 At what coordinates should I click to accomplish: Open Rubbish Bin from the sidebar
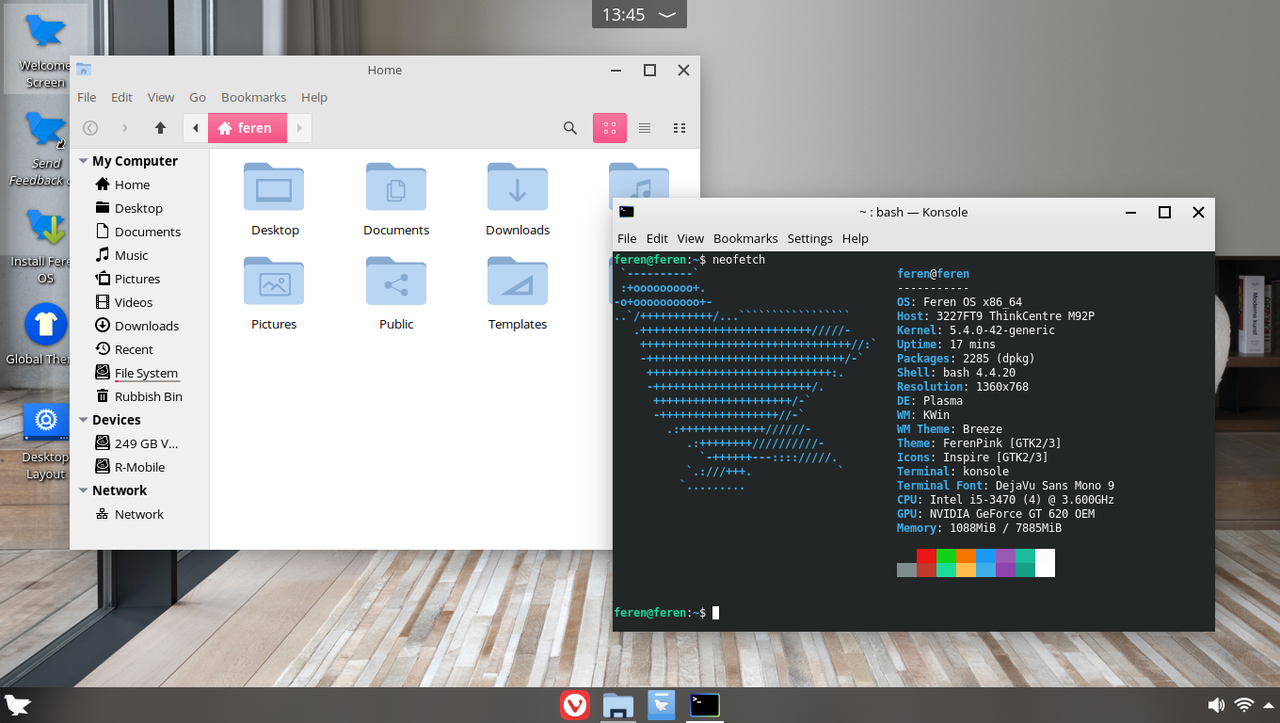(x=147, y=396)
